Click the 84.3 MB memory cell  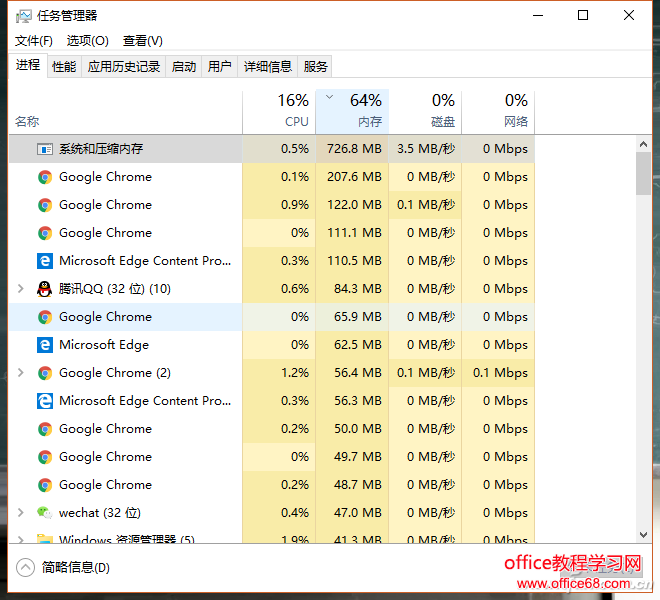point(352,289)
